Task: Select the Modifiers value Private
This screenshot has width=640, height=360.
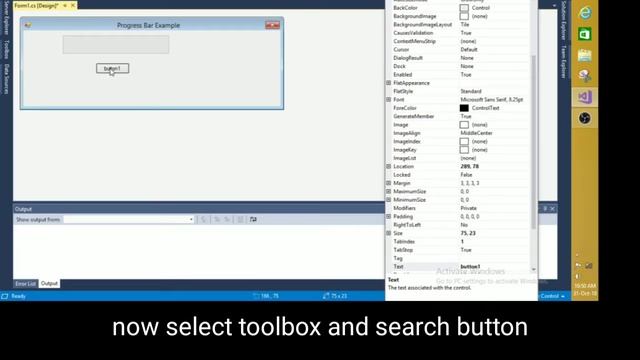Action: point(468,208)
